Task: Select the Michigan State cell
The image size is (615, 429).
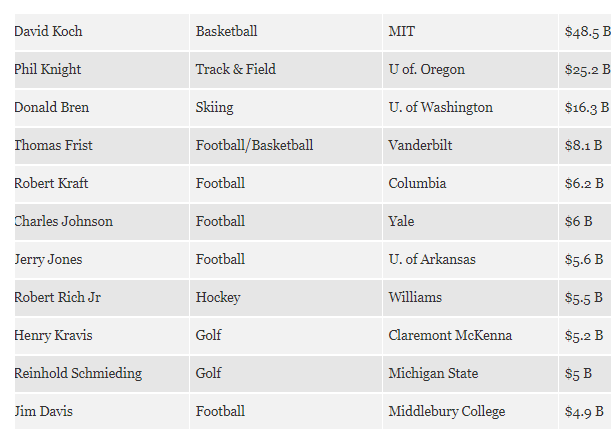Action: 470,374
